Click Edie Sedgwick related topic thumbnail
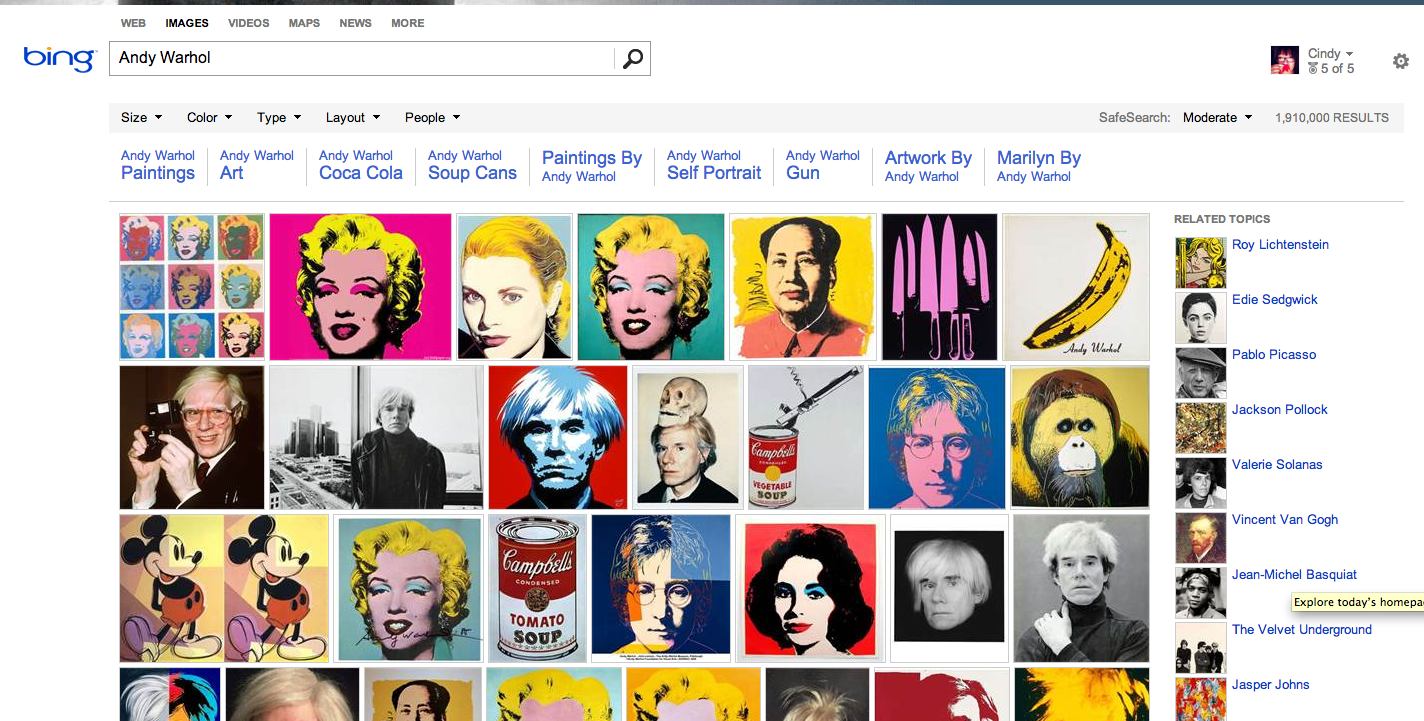Image resolution: width=1424 pixels, height=721 pixels. point(1200,318)
